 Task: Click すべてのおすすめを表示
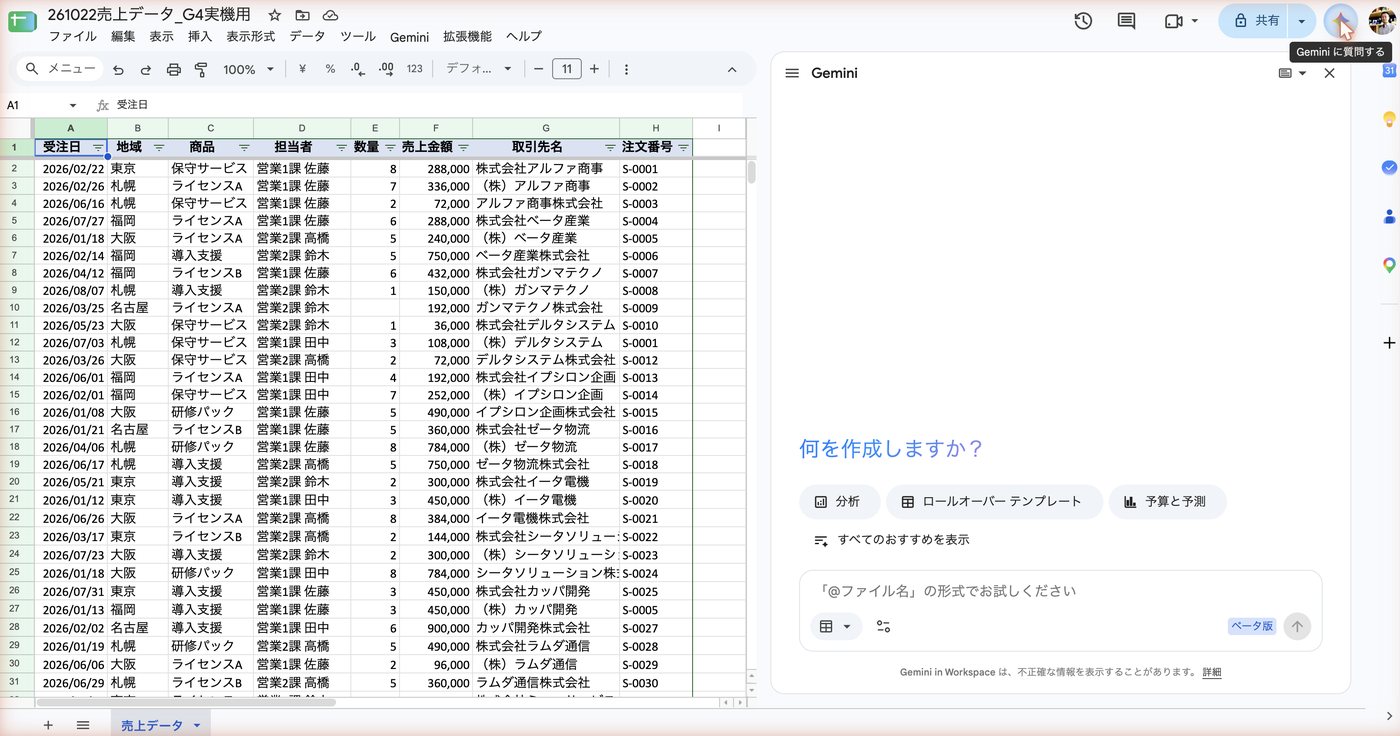[x=891, y=540]
